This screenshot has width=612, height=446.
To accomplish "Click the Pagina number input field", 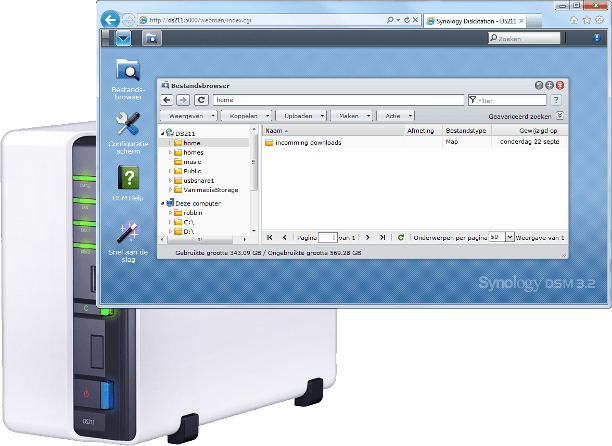I will coord(327,237).
